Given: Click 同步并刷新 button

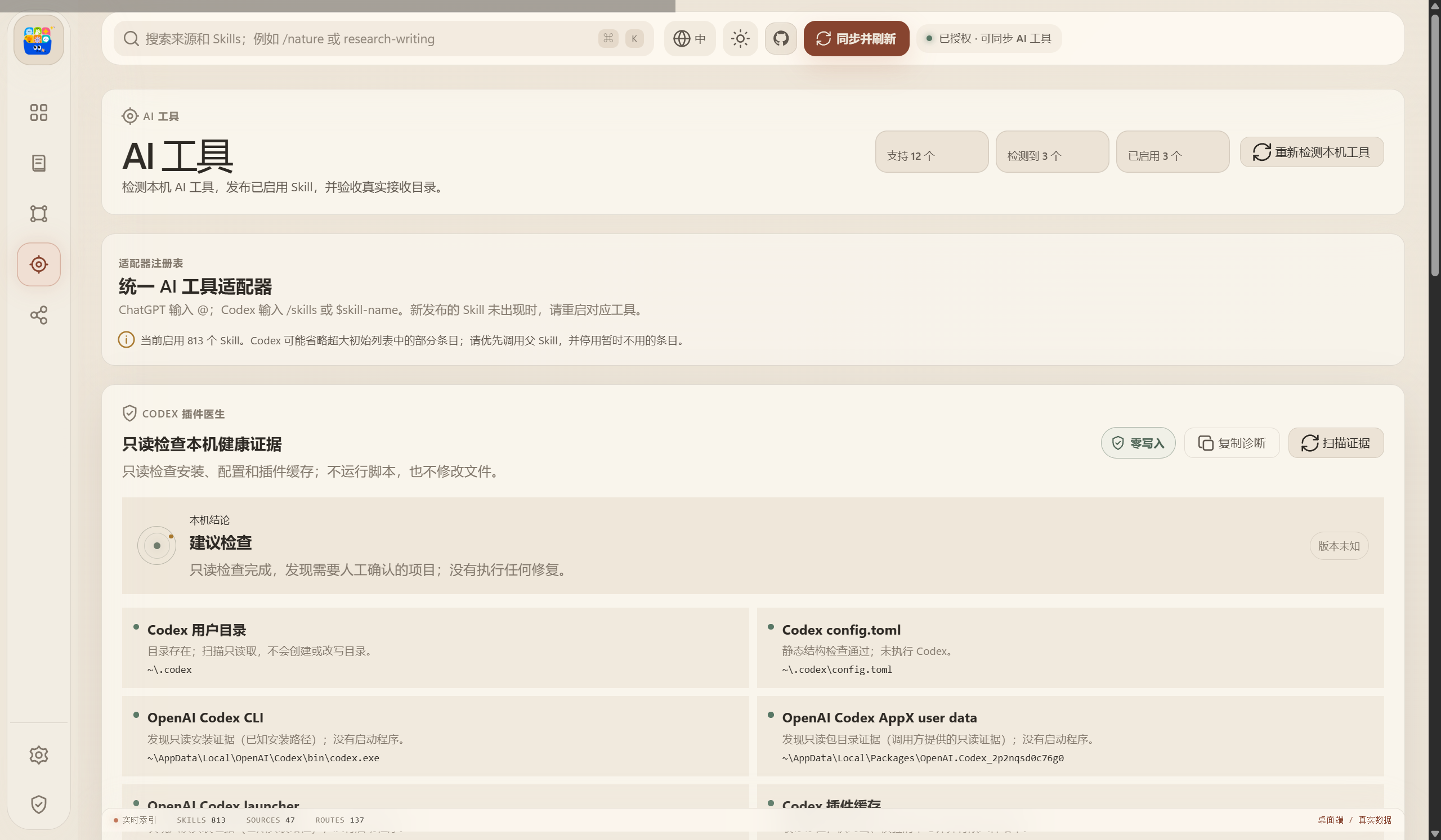Looking at the screenshot, I should click(856, 39).
